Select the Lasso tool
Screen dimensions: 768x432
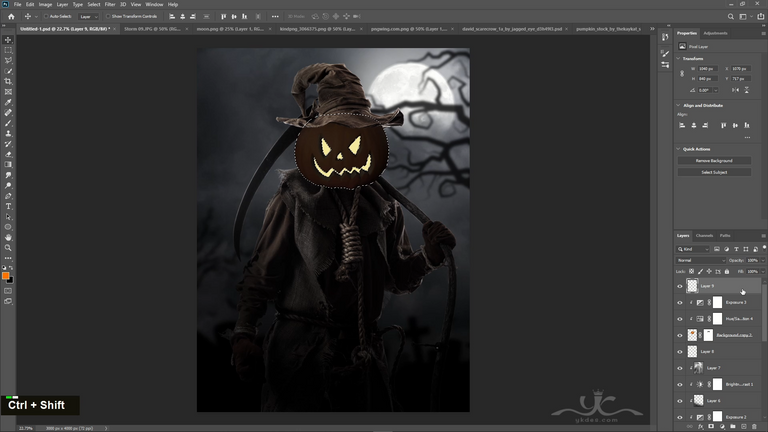pyautogui.click(x=8, y=60)
